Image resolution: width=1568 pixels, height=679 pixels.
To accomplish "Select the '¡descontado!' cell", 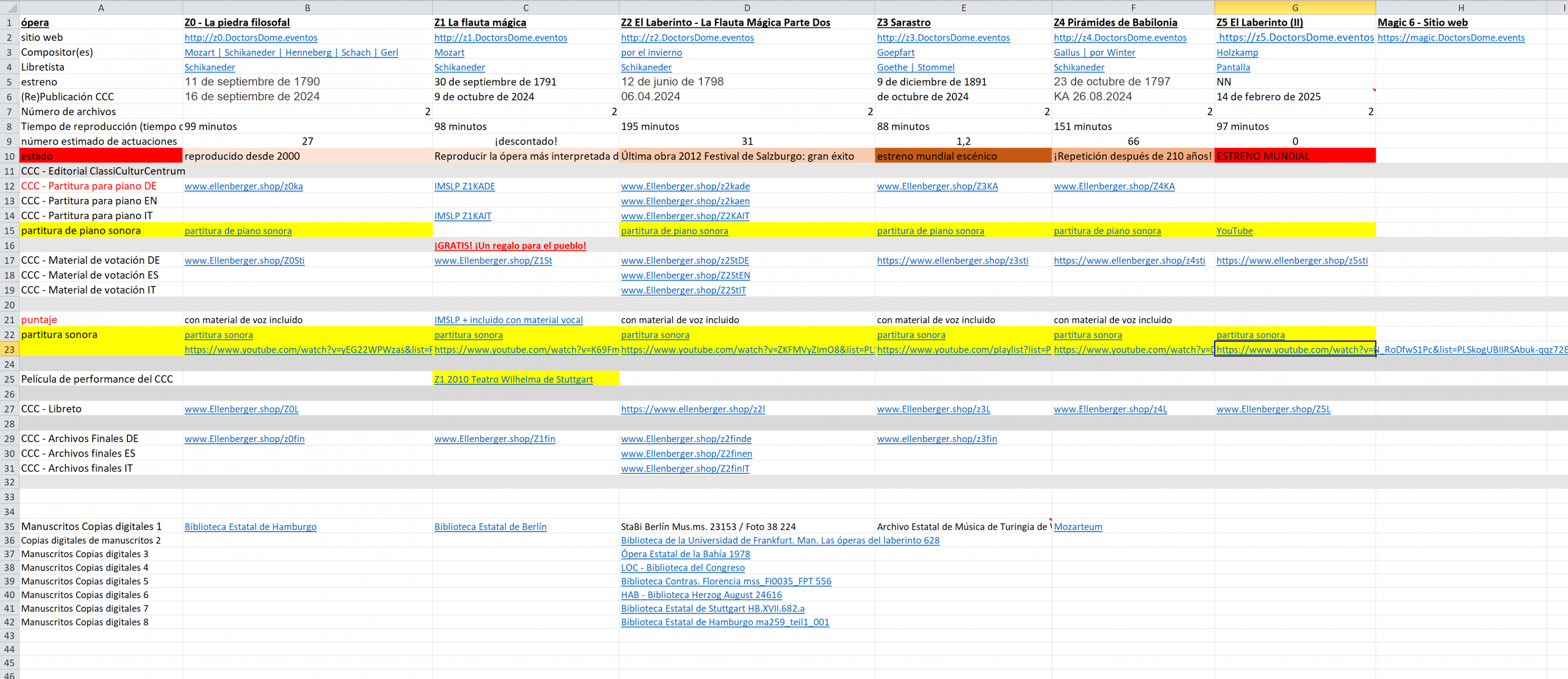I will (x=526, y=142).
